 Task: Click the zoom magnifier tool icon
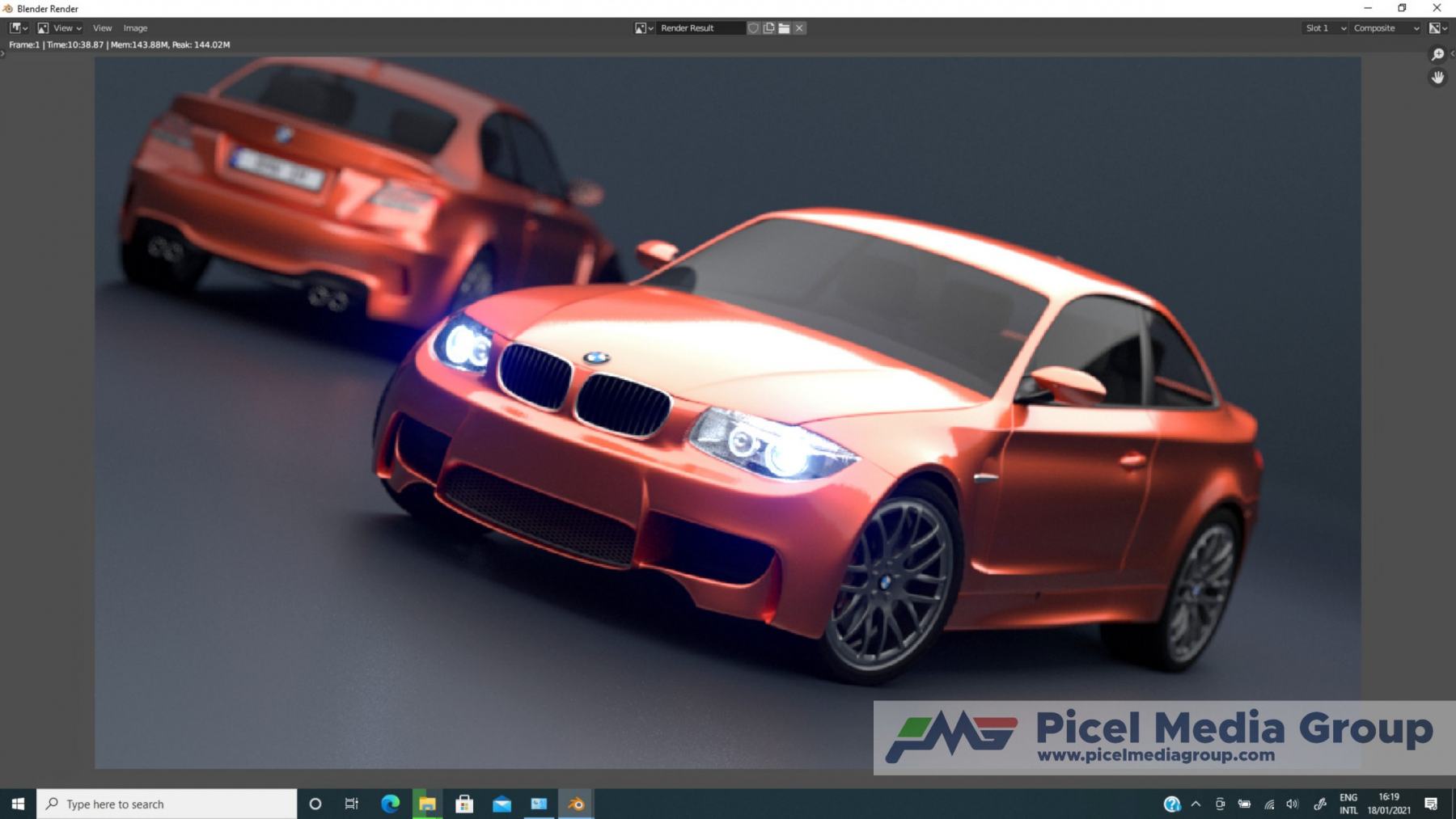tap(1437, 55)
